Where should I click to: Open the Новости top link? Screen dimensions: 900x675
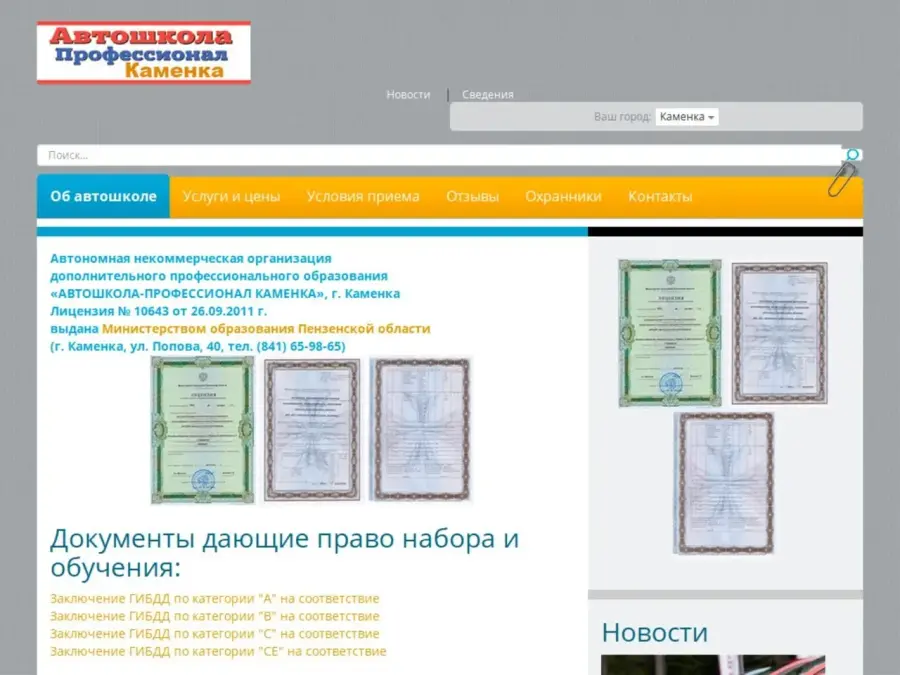(x=408, y=95)
